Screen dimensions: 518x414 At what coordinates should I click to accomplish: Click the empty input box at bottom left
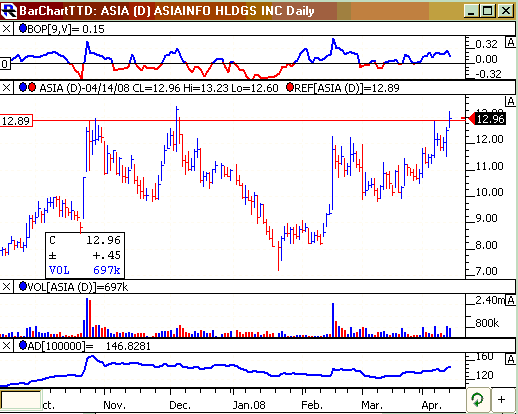coord(21,400)
